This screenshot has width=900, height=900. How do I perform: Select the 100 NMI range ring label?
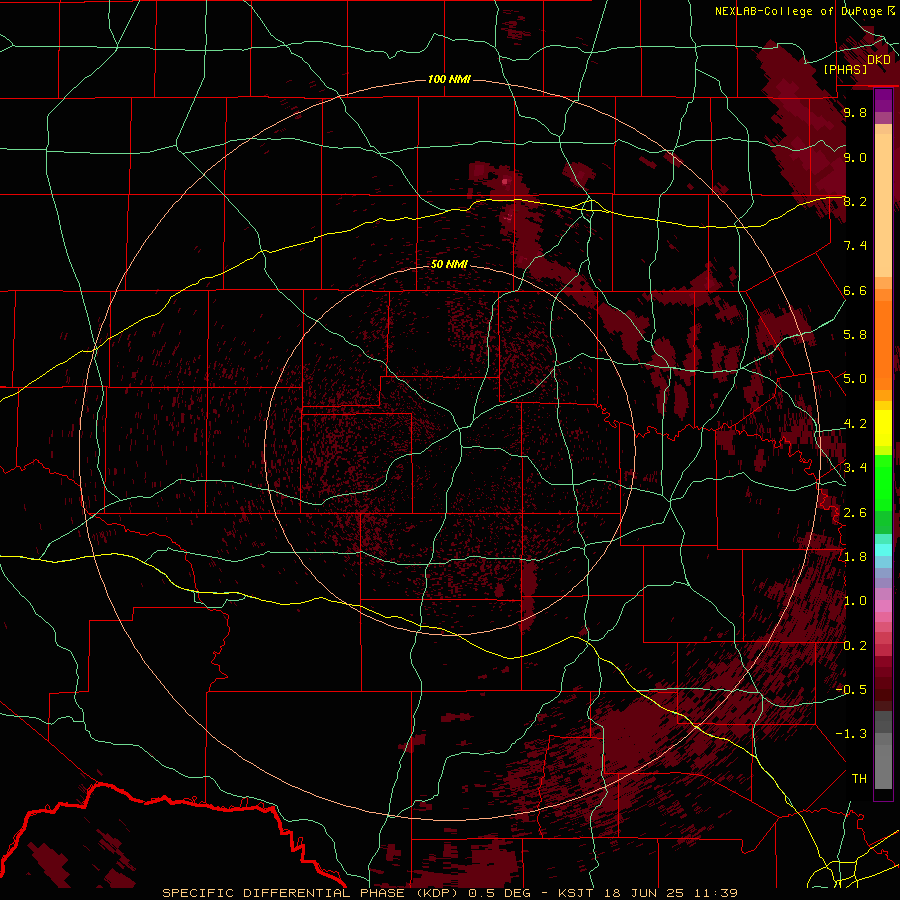[449, 79]
